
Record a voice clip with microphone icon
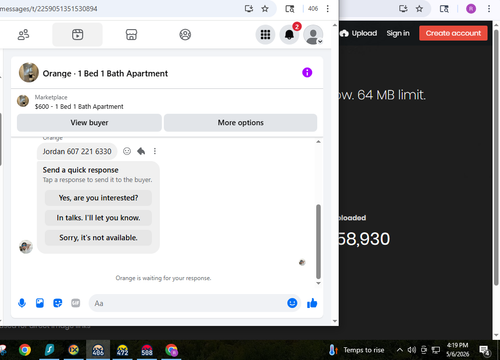pos(22,303)
